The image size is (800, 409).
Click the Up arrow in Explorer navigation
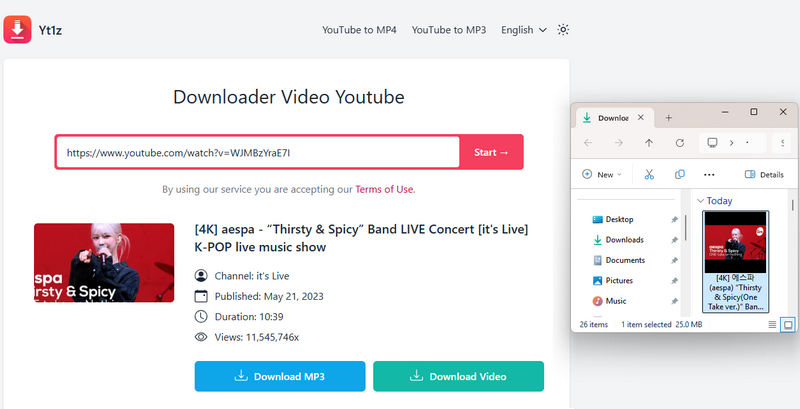pyautogui.click(x=649, y=143)
